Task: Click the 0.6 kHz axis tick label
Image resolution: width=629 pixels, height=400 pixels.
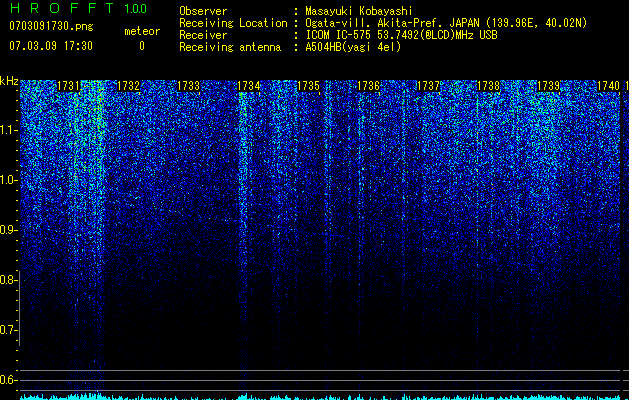Action: tap(8, 380)
